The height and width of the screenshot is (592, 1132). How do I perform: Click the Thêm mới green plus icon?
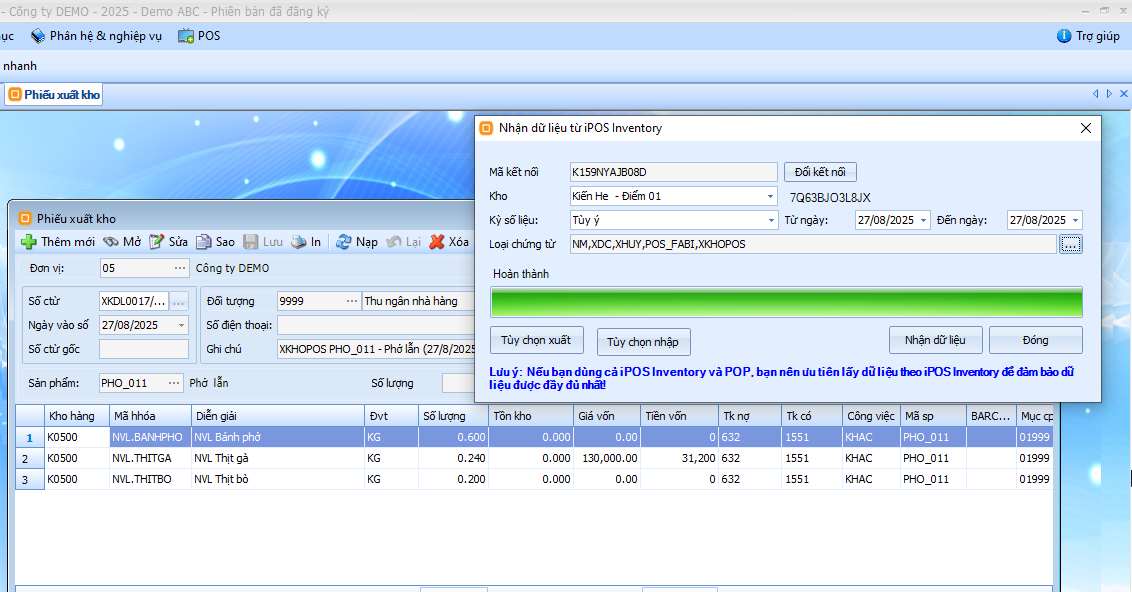click(29, 242)
